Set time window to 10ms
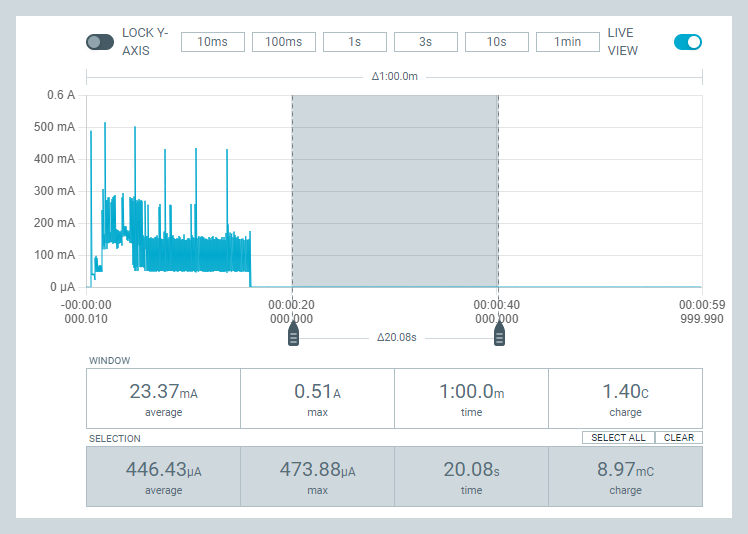The width and height of the screenshot is (748, 534). tap(213, 42)
